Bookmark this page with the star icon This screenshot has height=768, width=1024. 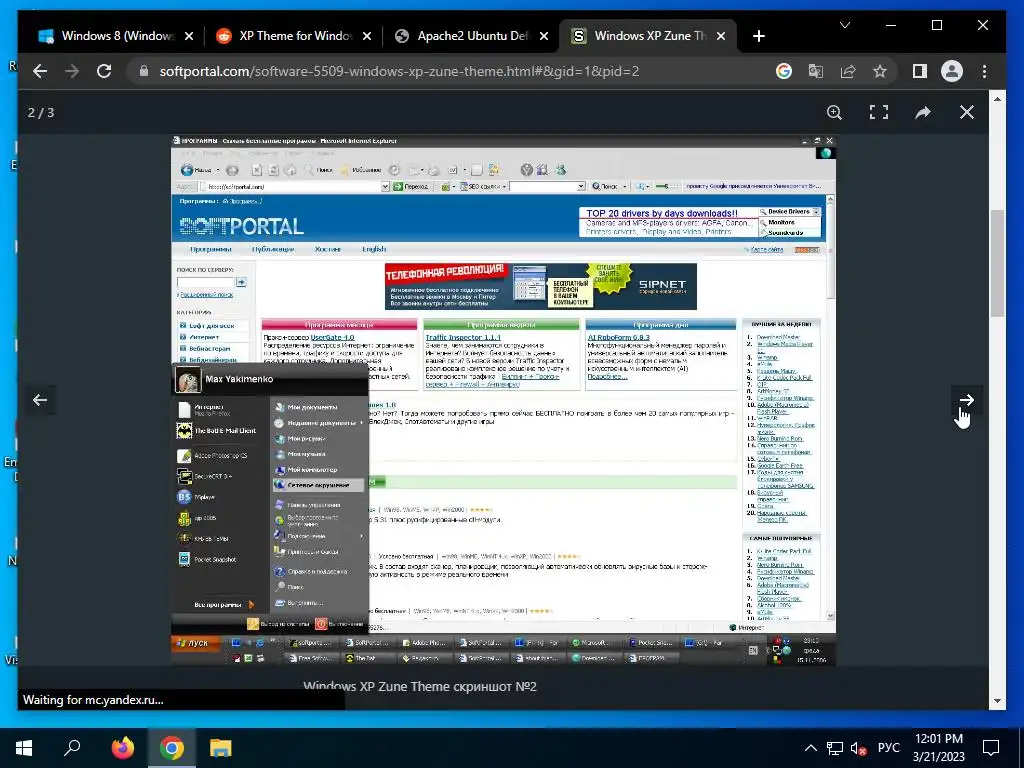pos(880,71)
